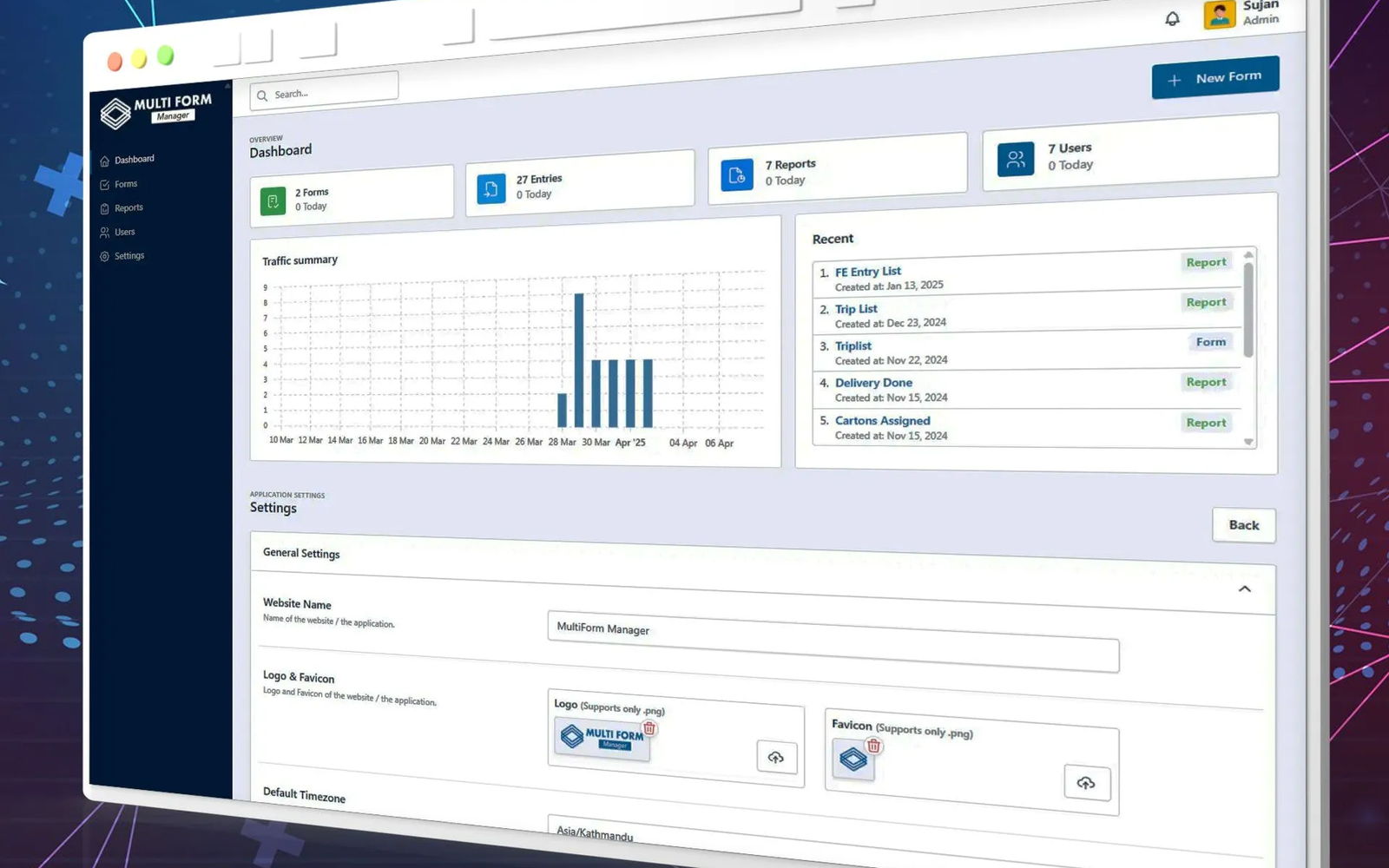Viewport: 1389px width, 868px height.
Task: Click the Traffic summary heading
Action: point(300,260)
